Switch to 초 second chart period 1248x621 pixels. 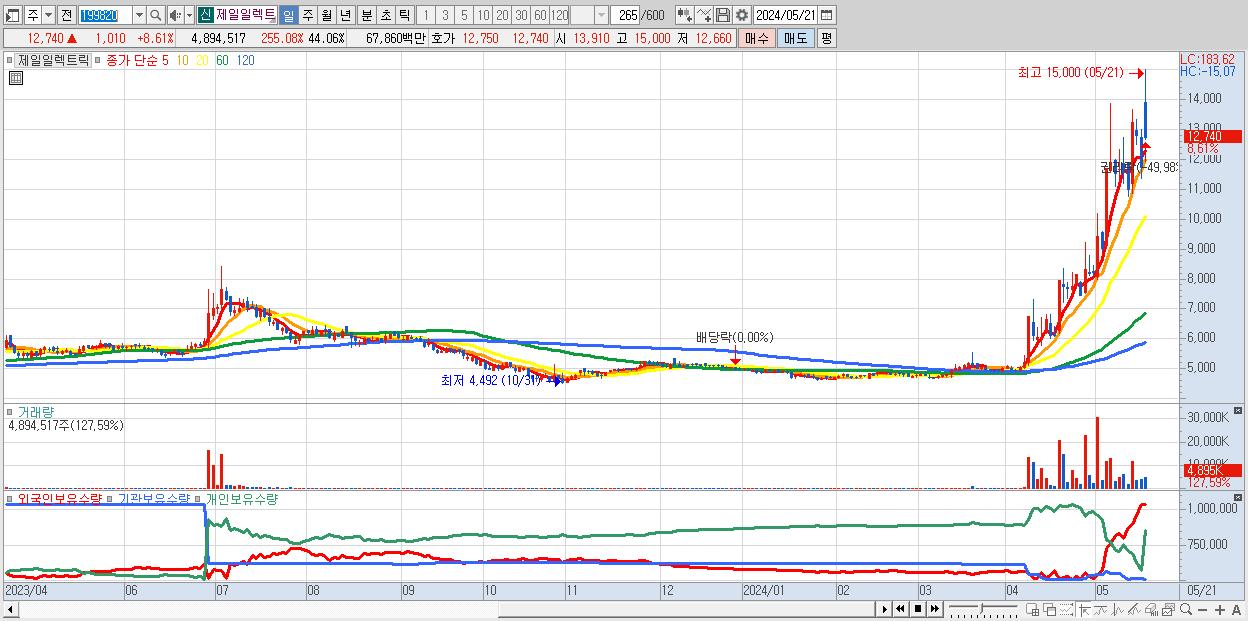[x=385, y=15]
